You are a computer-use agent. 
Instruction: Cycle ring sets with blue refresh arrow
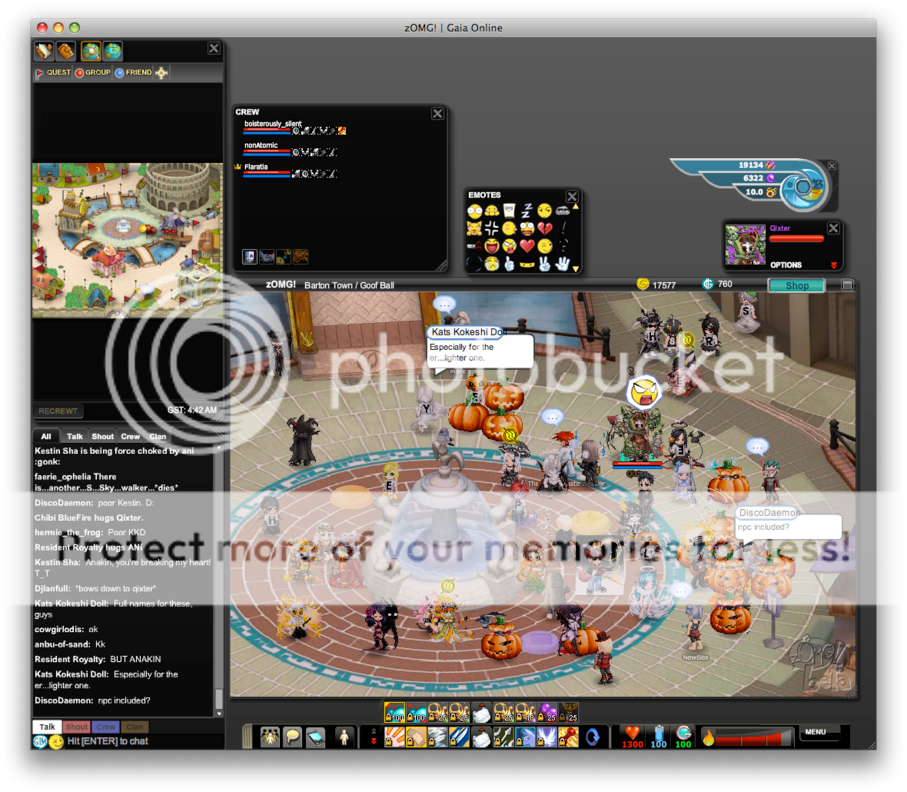pyautogui.click(x=593, y=737)
